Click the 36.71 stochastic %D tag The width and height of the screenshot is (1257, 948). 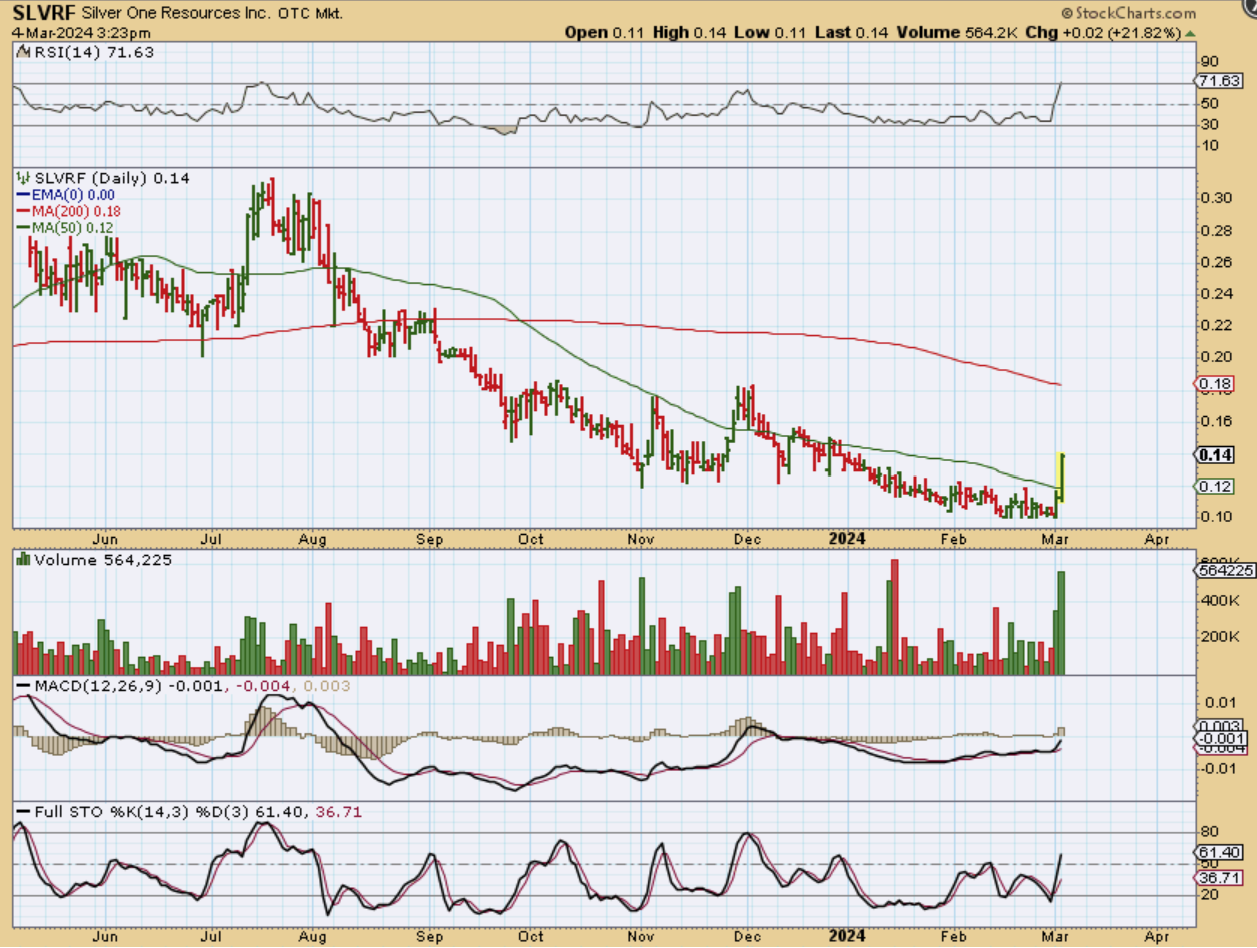(1220, 877)
